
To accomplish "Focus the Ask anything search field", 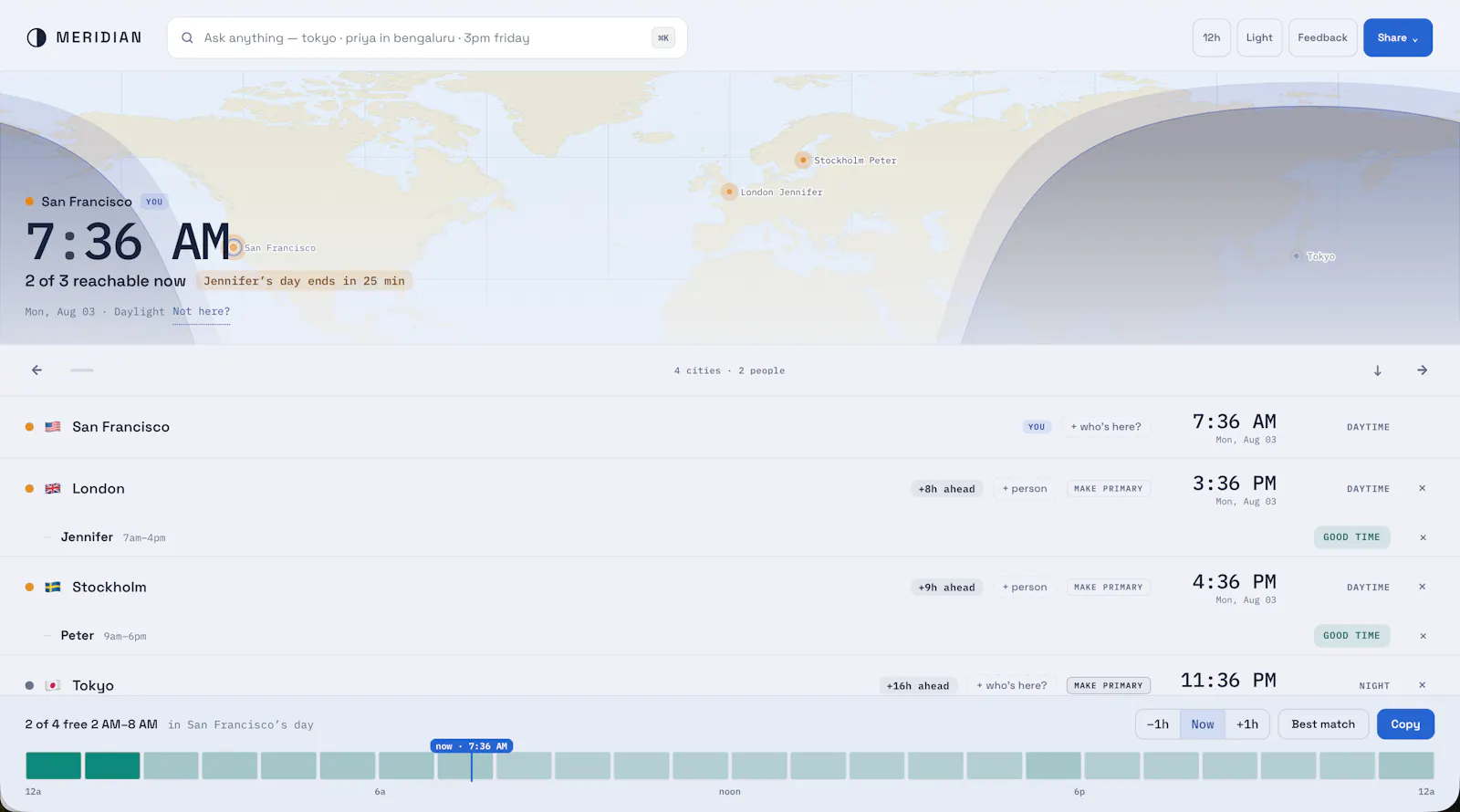I will tap(427, 38).
